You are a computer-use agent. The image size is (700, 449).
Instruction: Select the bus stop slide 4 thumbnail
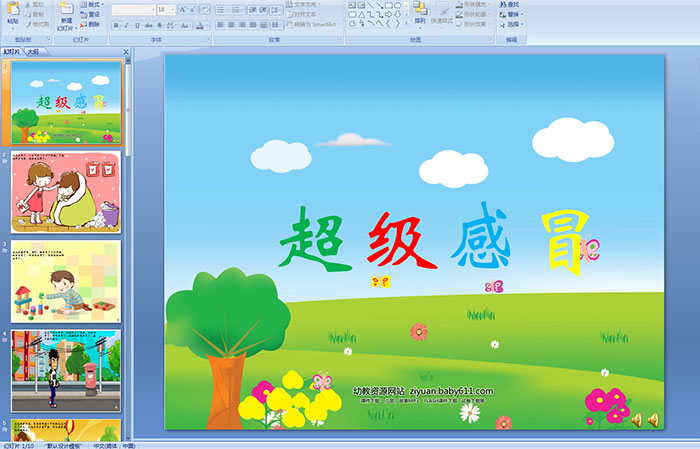66,370
